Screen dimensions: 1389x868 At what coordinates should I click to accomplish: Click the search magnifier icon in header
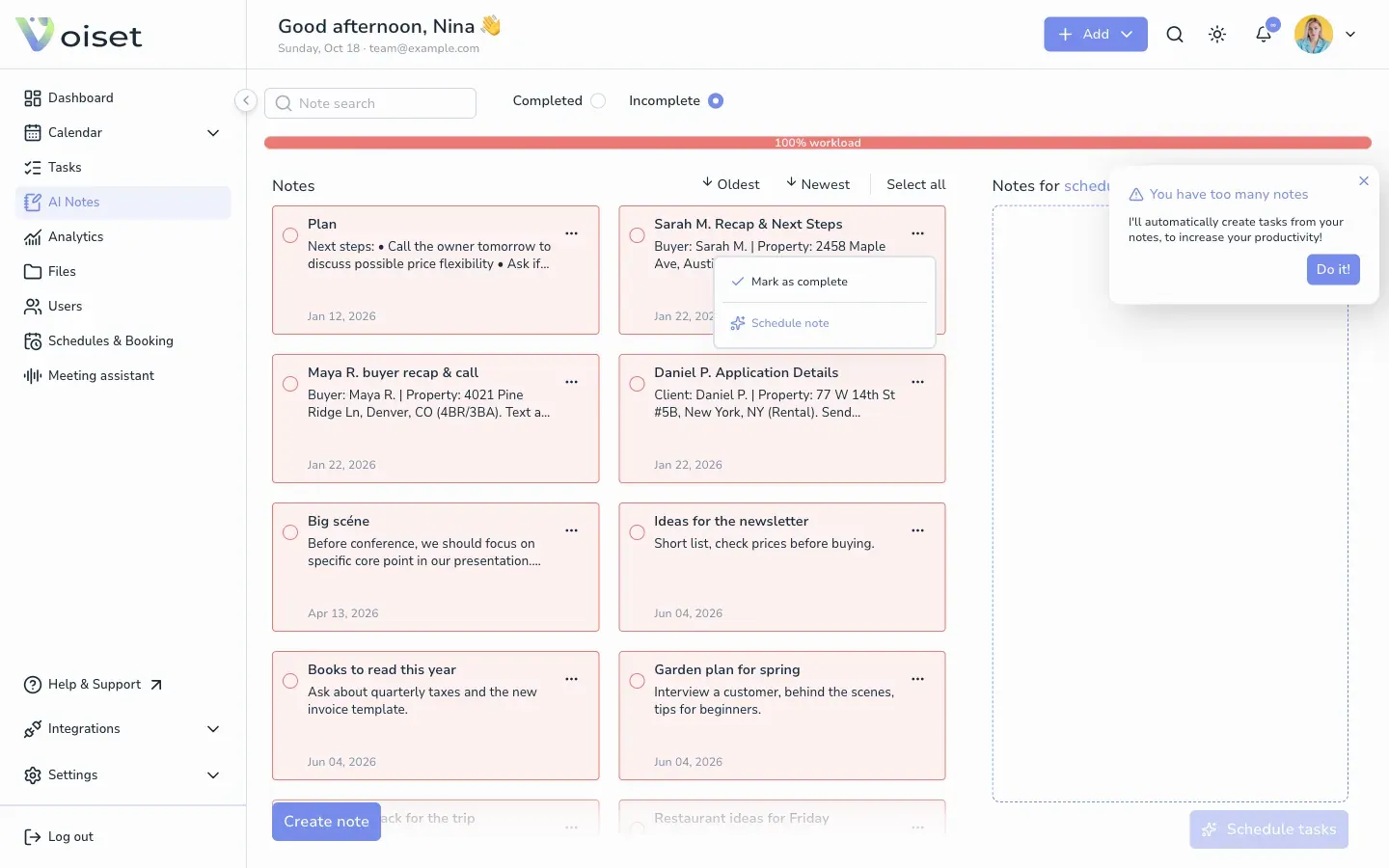(1174, 35)
